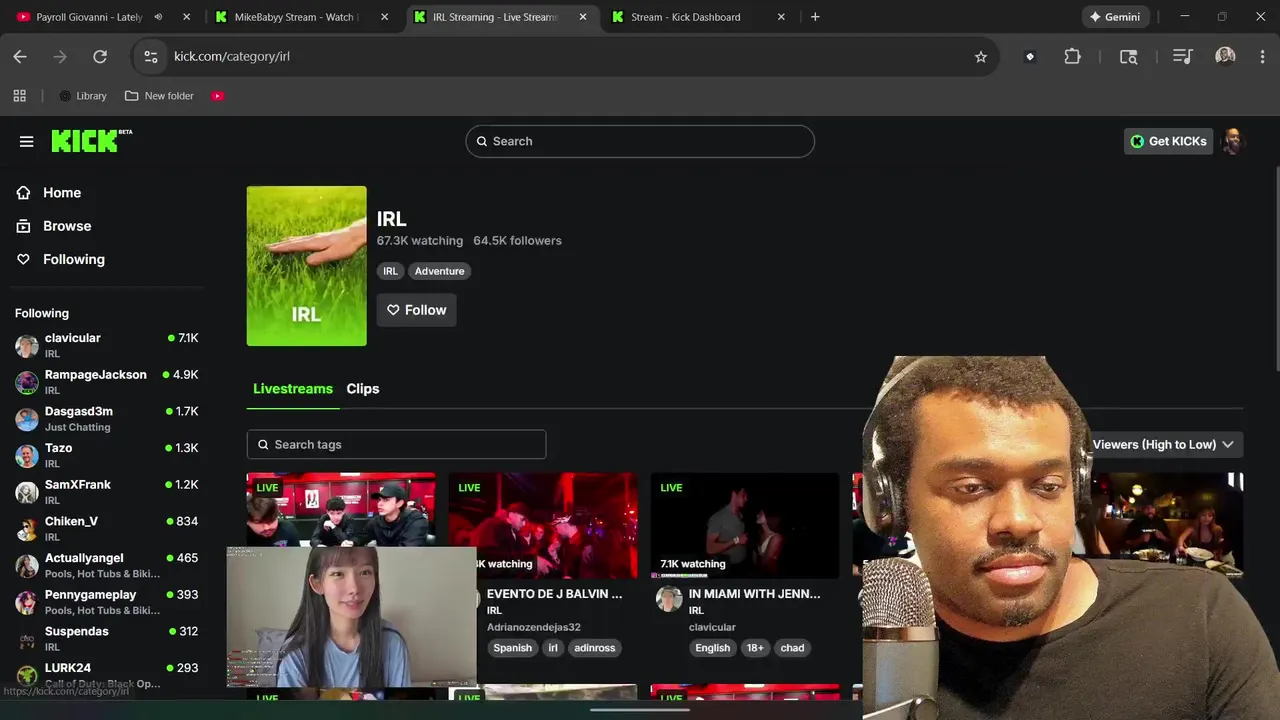Open LURK24 channel in sidebar

pos(106,675)
